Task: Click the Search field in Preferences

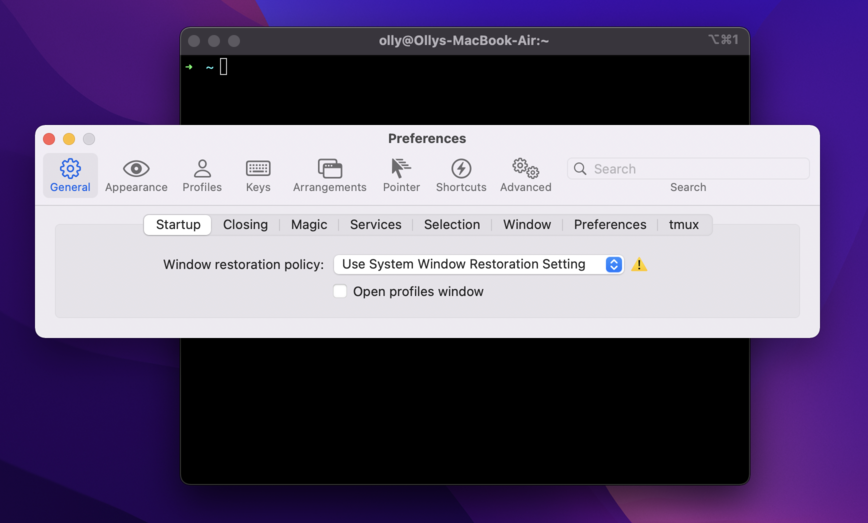Action: pyautogui.click(x=697, y=169)
